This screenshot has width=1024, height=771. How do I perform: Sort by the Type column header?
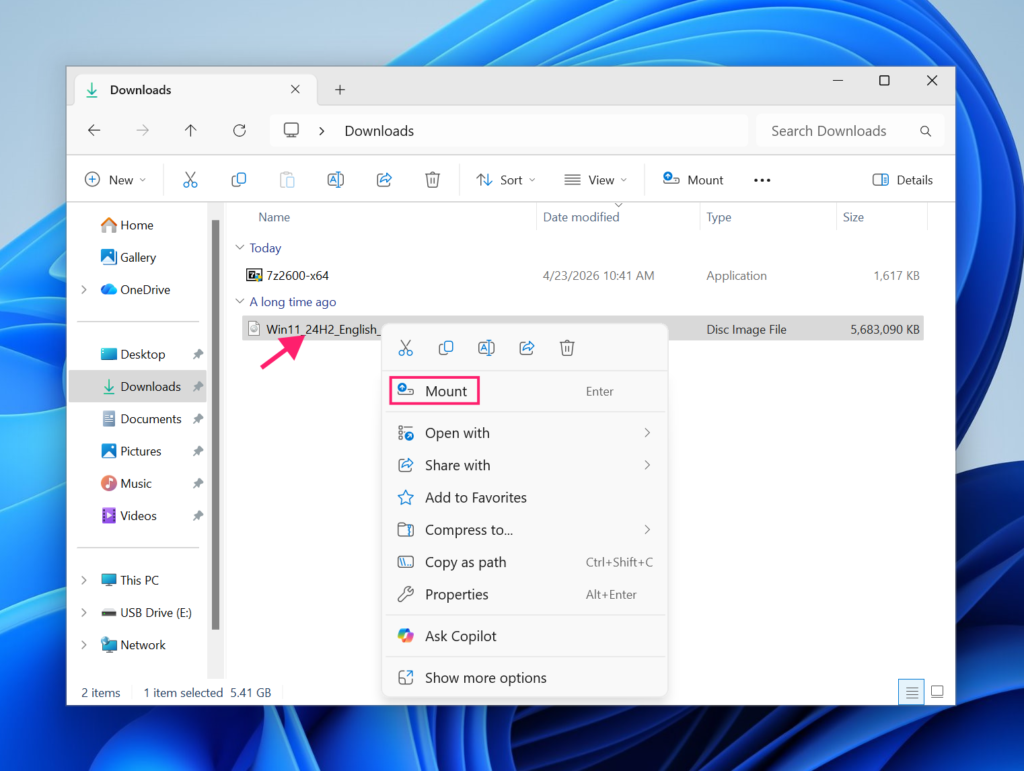point(718,217)
